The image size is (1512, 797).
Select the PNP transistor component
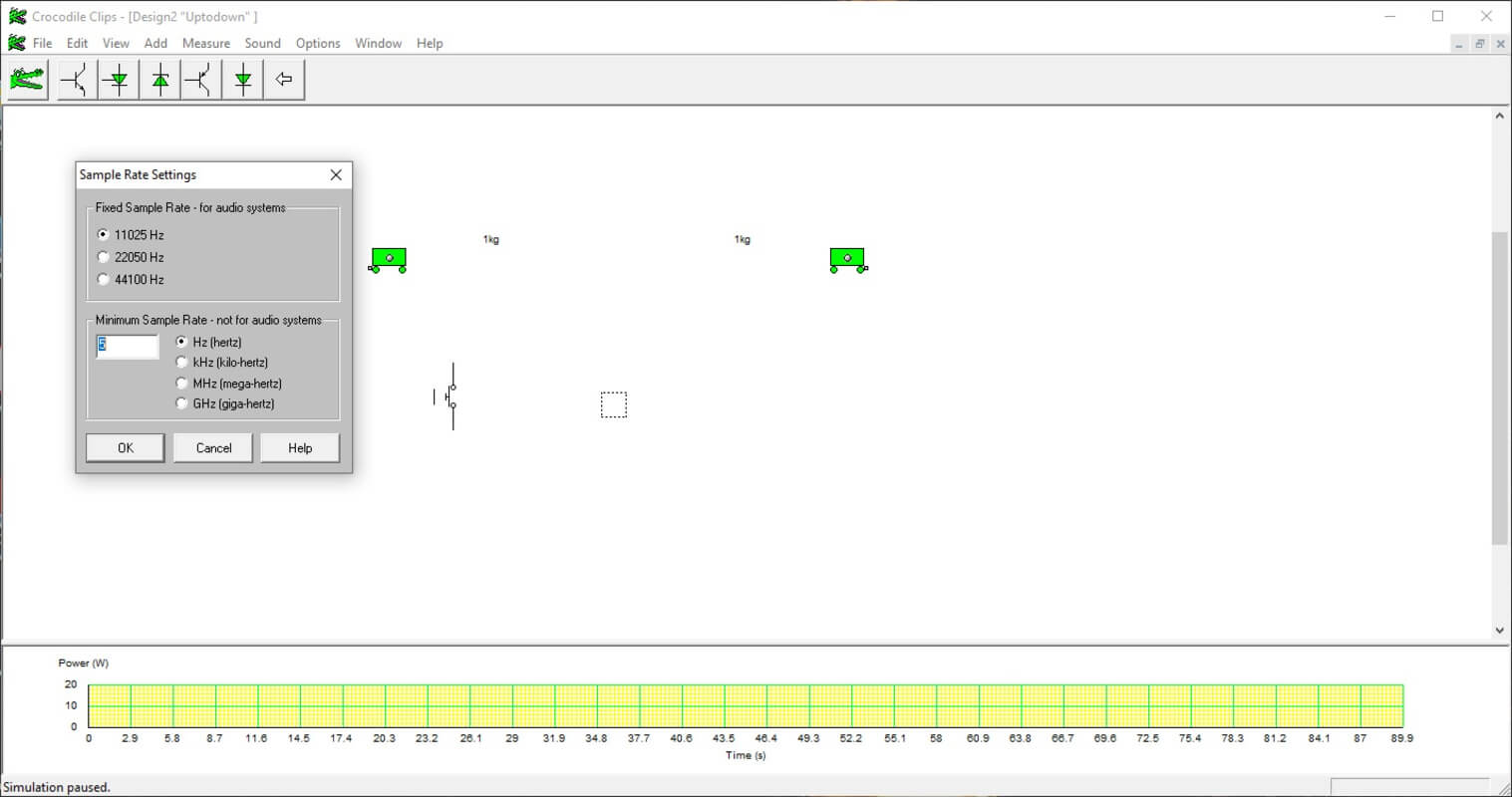(201, 80)
